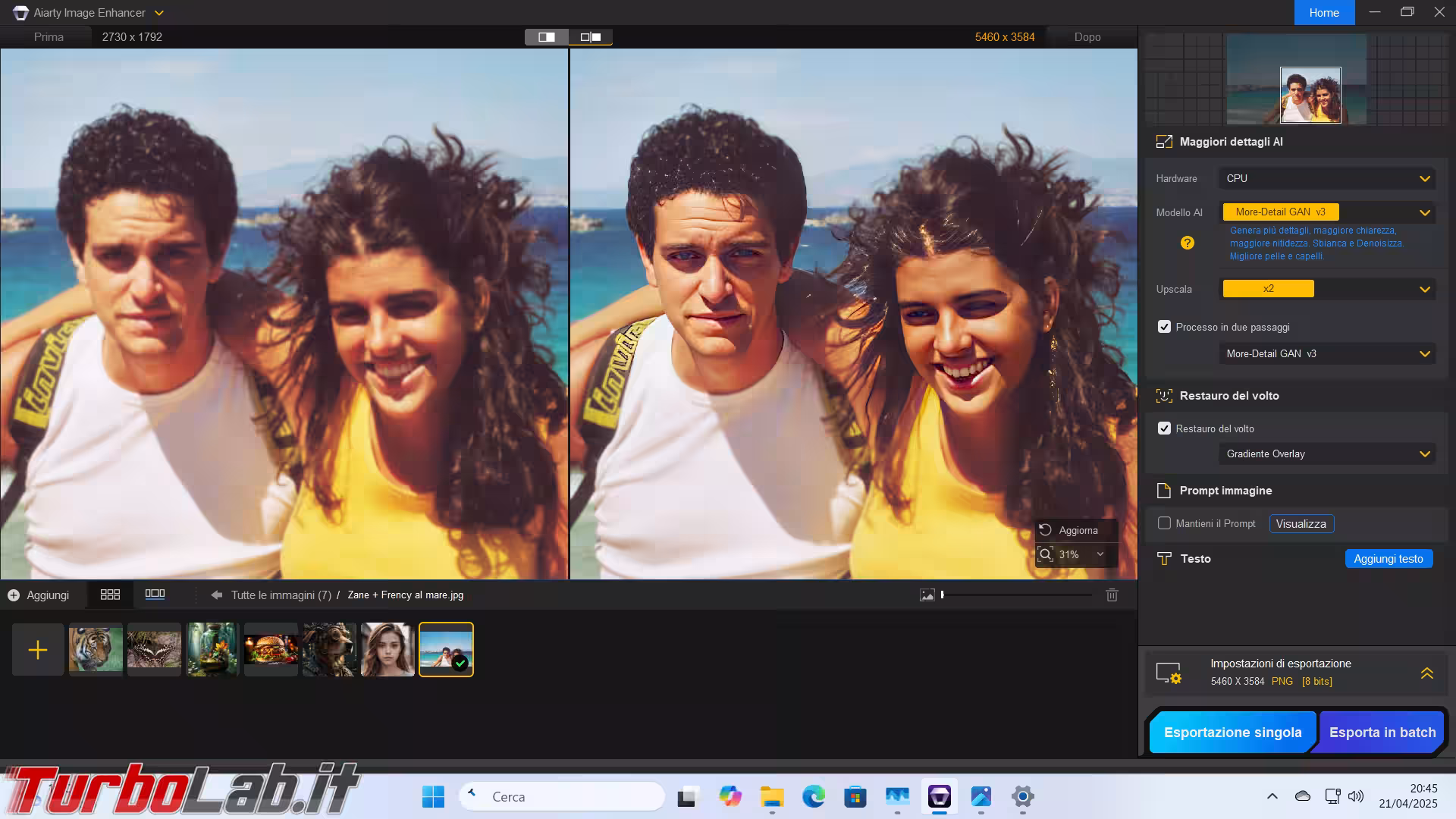
Task: Enable the Mantieni il Prompt checkbox
Action: (1164, 523)
